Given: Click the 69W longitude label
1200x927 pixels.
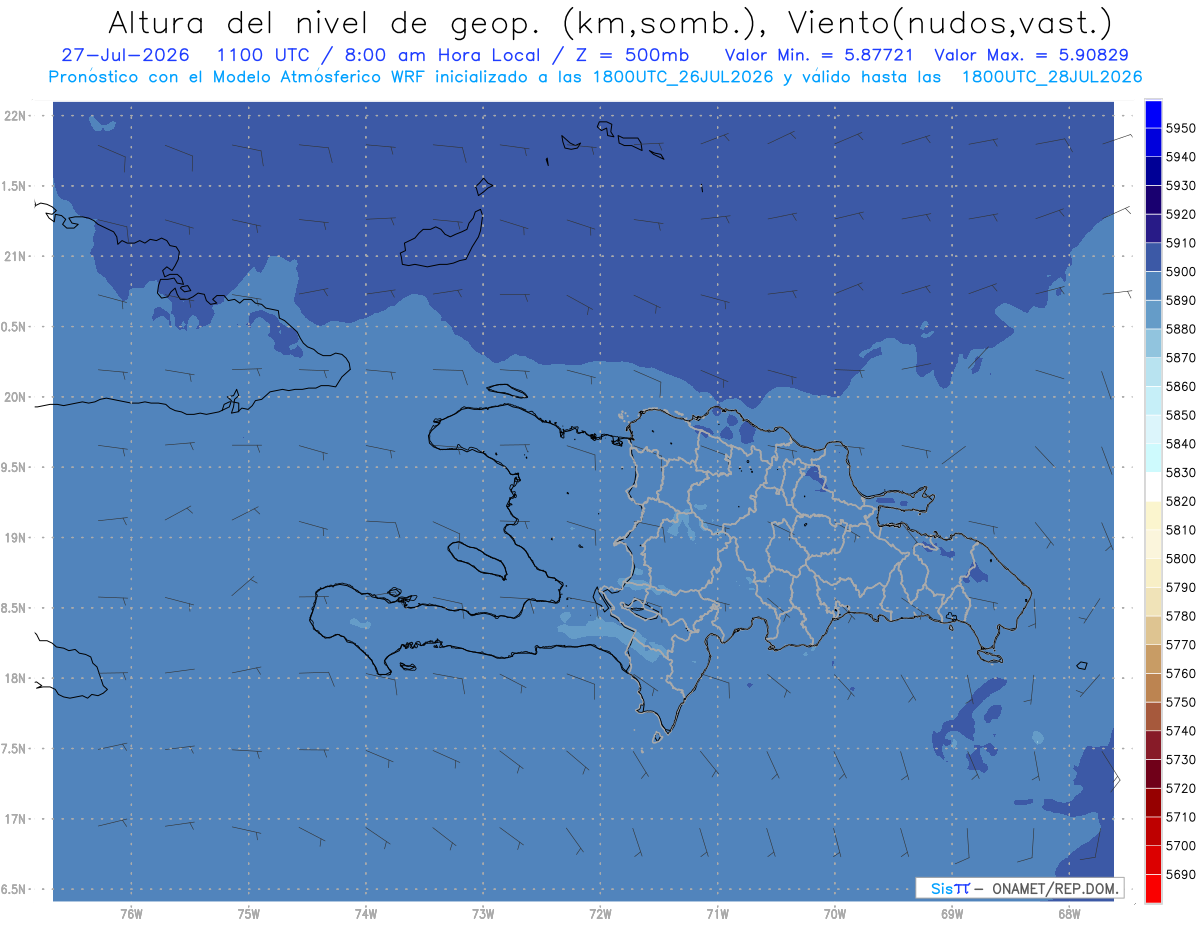Looking at the screenshot, I should (x=952, y=914).
